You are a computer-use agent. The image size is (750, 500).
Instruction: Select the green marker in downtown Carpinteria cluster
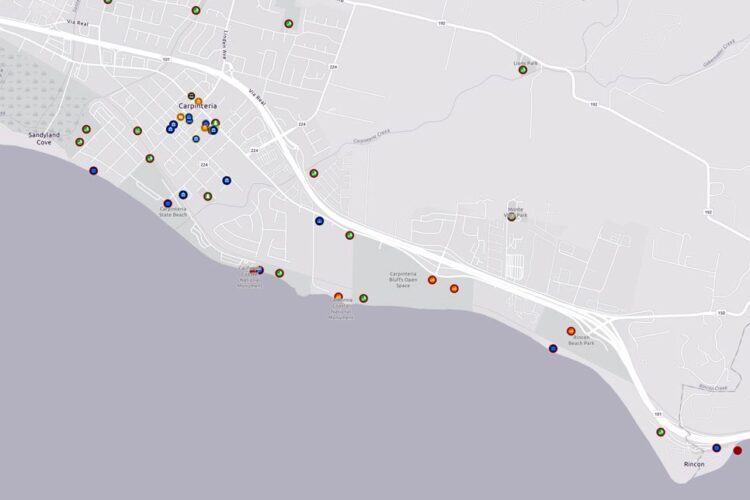coord(216,123)
